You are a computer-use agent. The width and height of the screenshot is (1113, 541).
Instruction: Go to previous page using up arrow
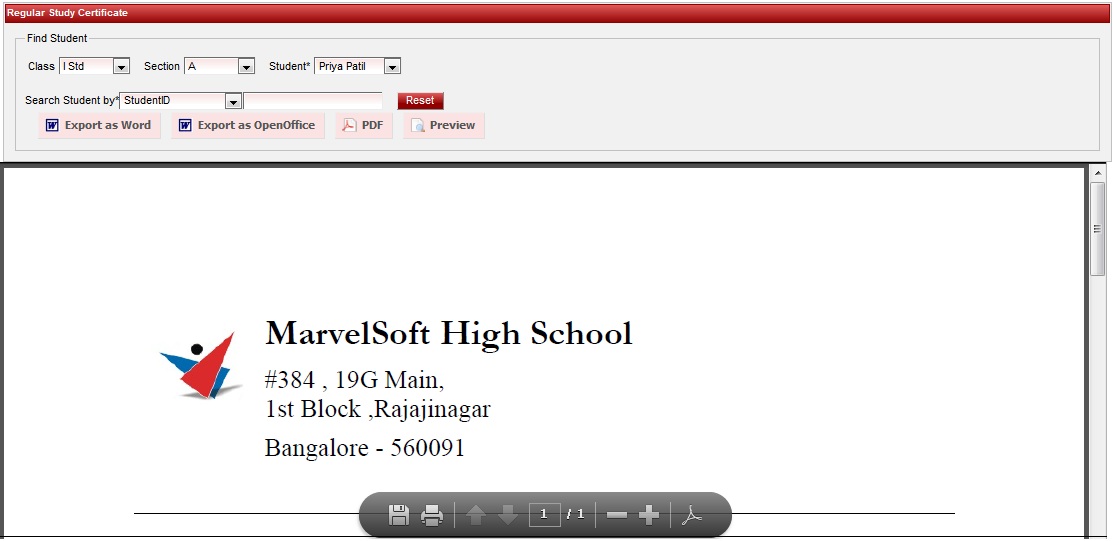476,515
